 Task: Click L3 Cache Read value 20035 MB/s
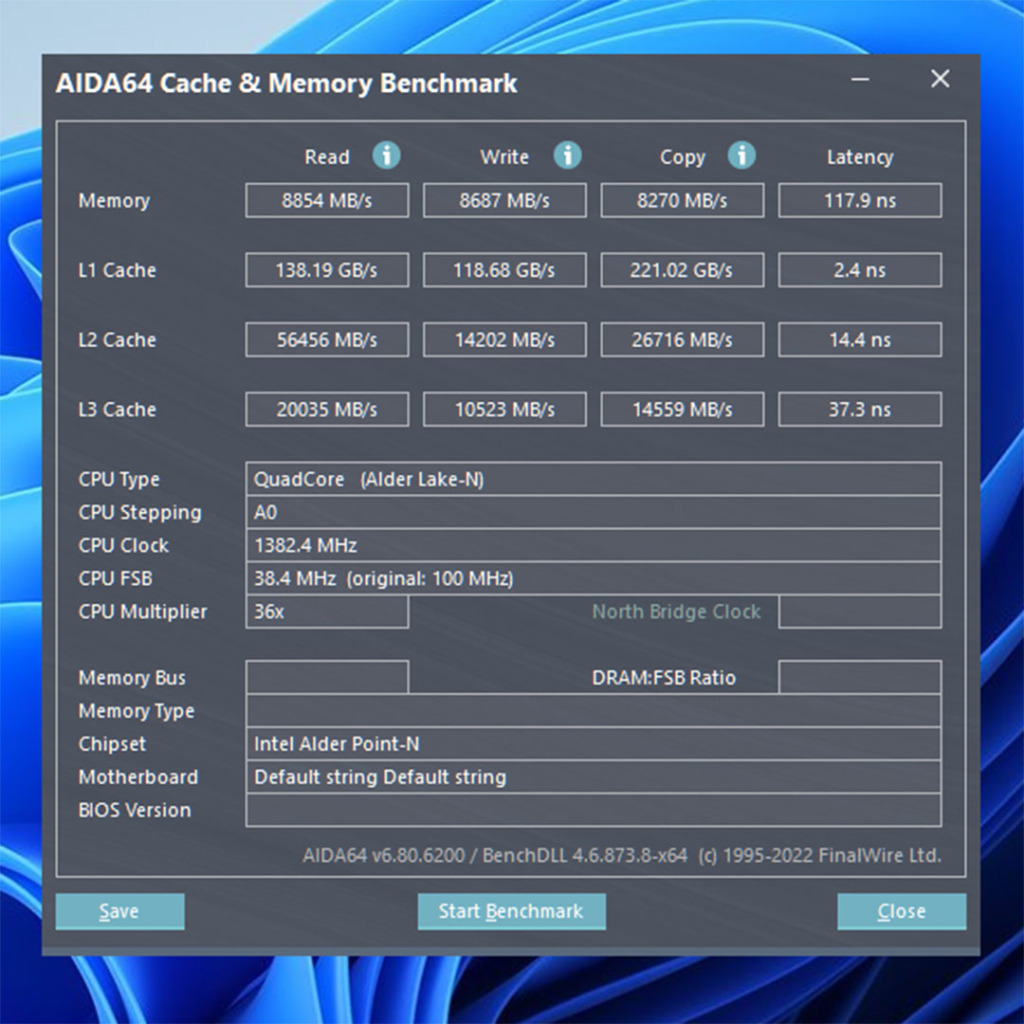[x=327, y=409]
